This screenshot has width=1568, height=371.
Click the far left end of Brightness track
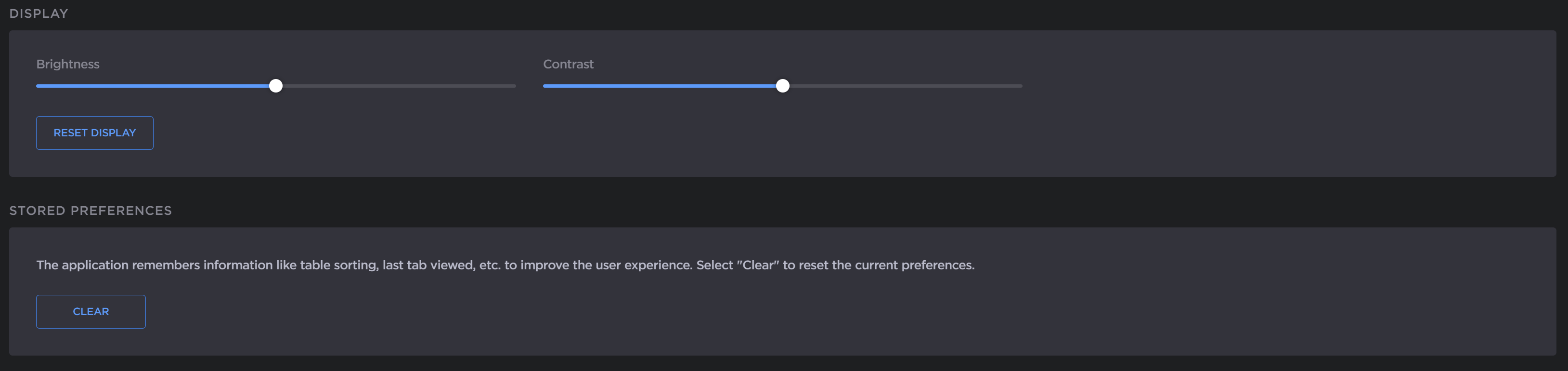coord(39,86)
